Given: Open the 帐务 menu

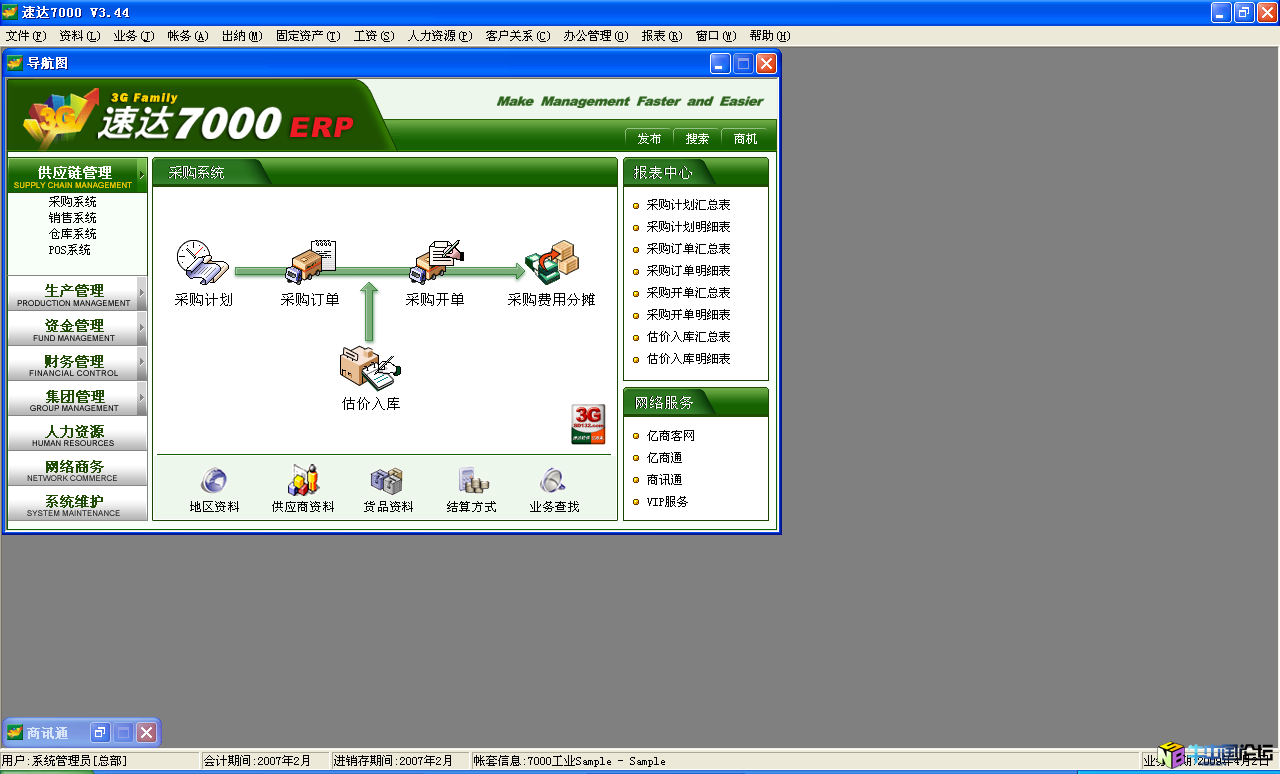Looking at the screenshot, I should coord(188,36).
